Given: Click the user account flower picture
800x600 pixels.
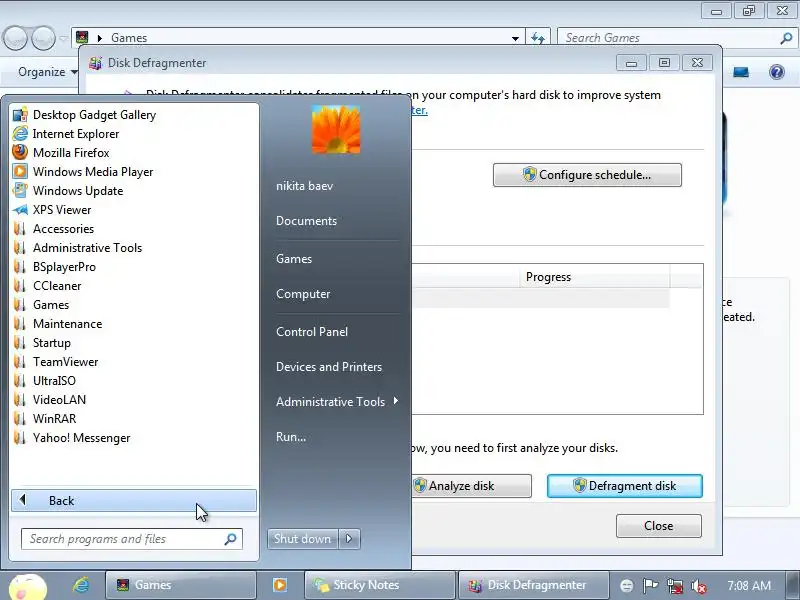Looking at the screenshot, I should point(336,130).
